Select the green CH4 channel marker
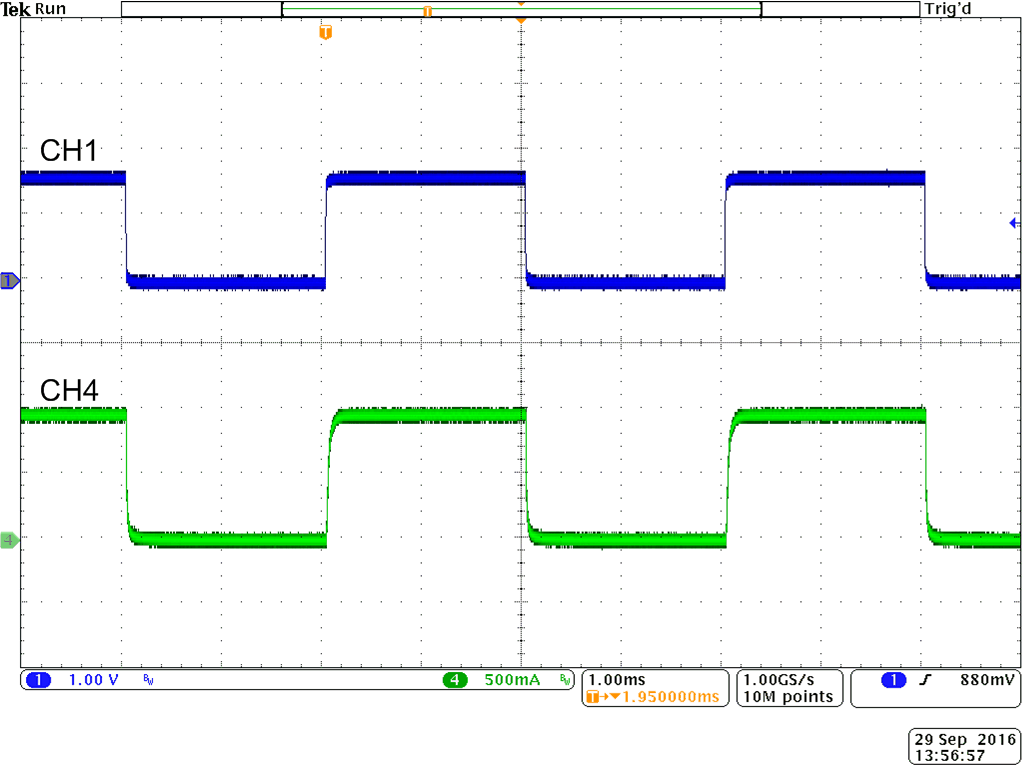Screen dimensions: 1024x767 [7, 539]
